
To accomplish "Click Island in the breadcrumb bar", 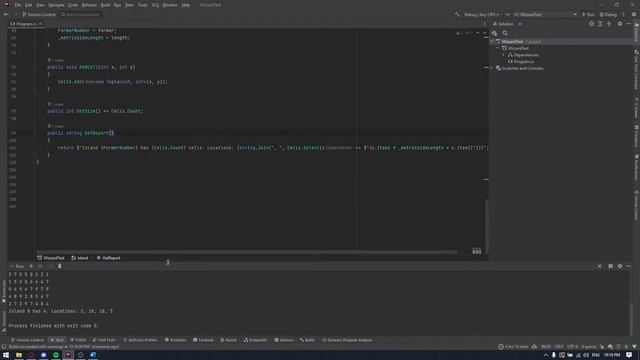I will coord(80,258).
